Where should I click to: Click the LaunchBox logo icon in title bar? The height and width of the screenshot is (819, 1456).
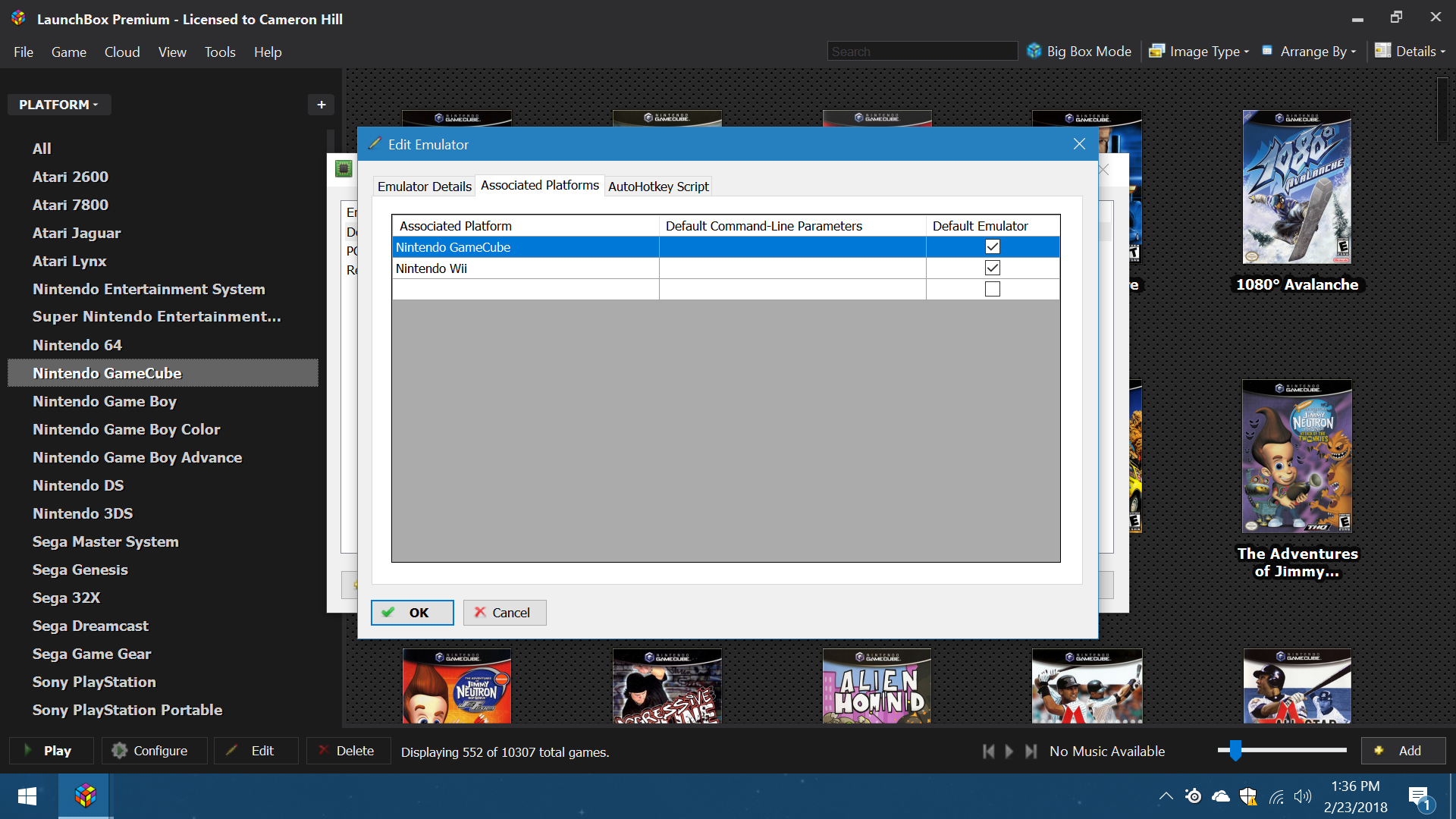click(x=18, y=18)
